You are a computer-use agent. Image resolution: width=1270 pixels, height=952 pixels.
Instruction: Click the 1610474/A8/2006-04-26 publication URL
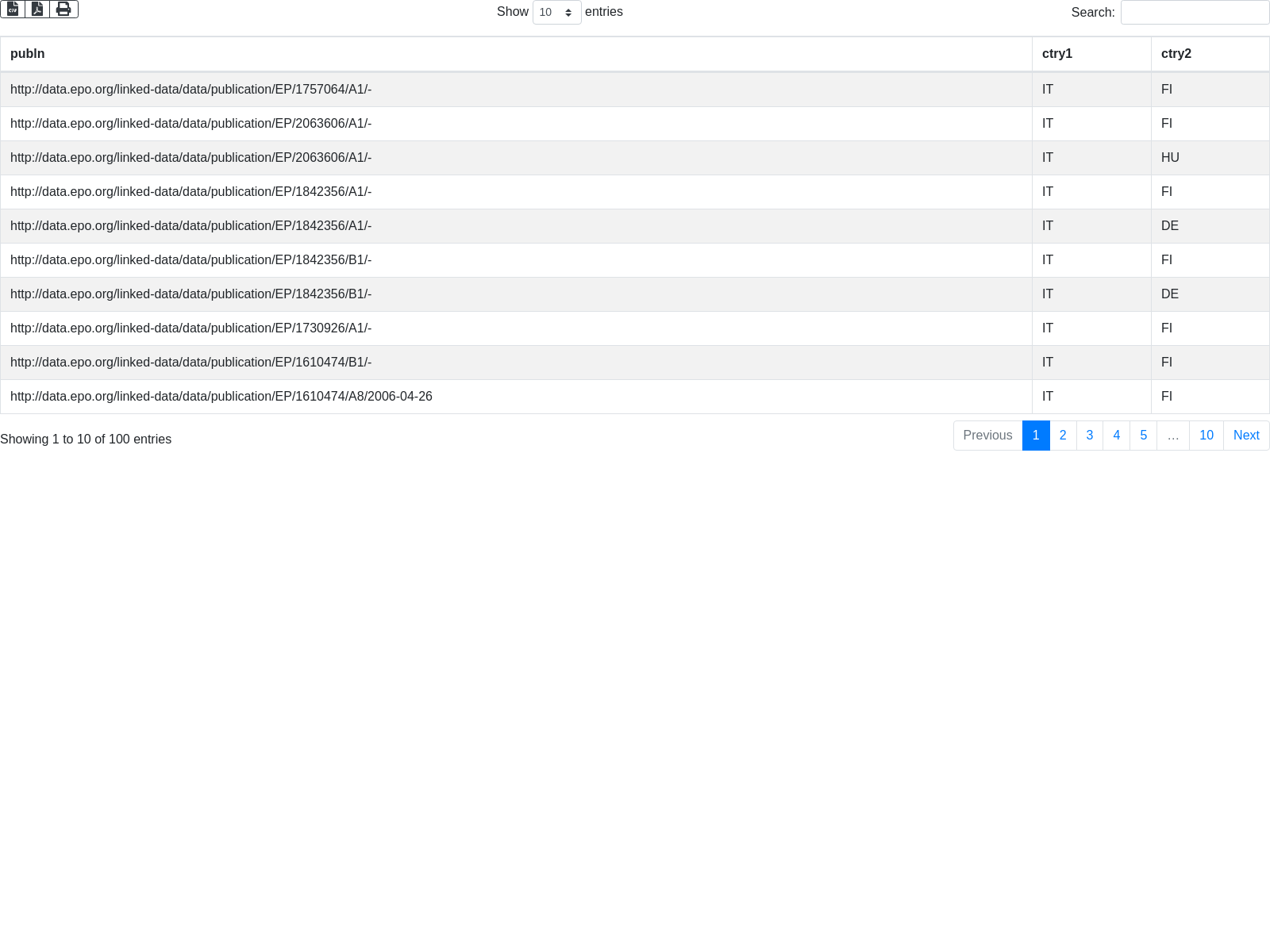[221, 397]
